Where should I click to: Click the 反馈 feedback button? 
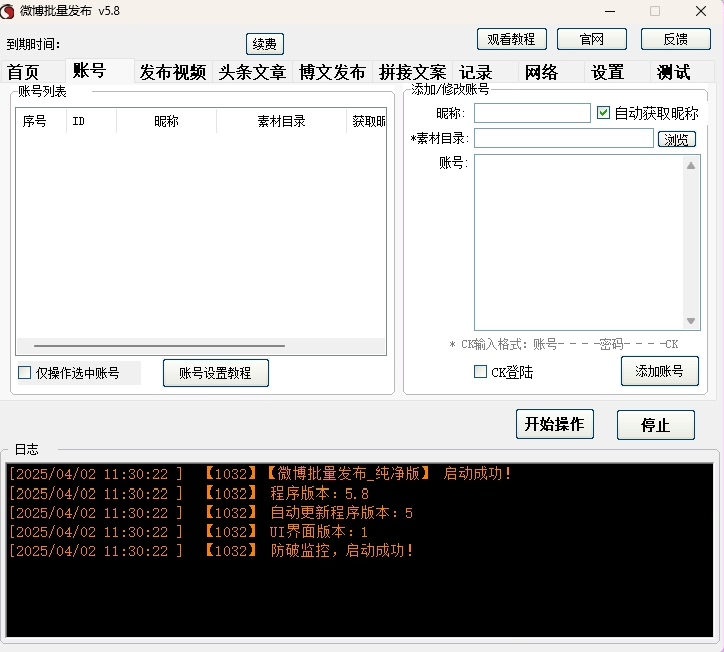676,39
